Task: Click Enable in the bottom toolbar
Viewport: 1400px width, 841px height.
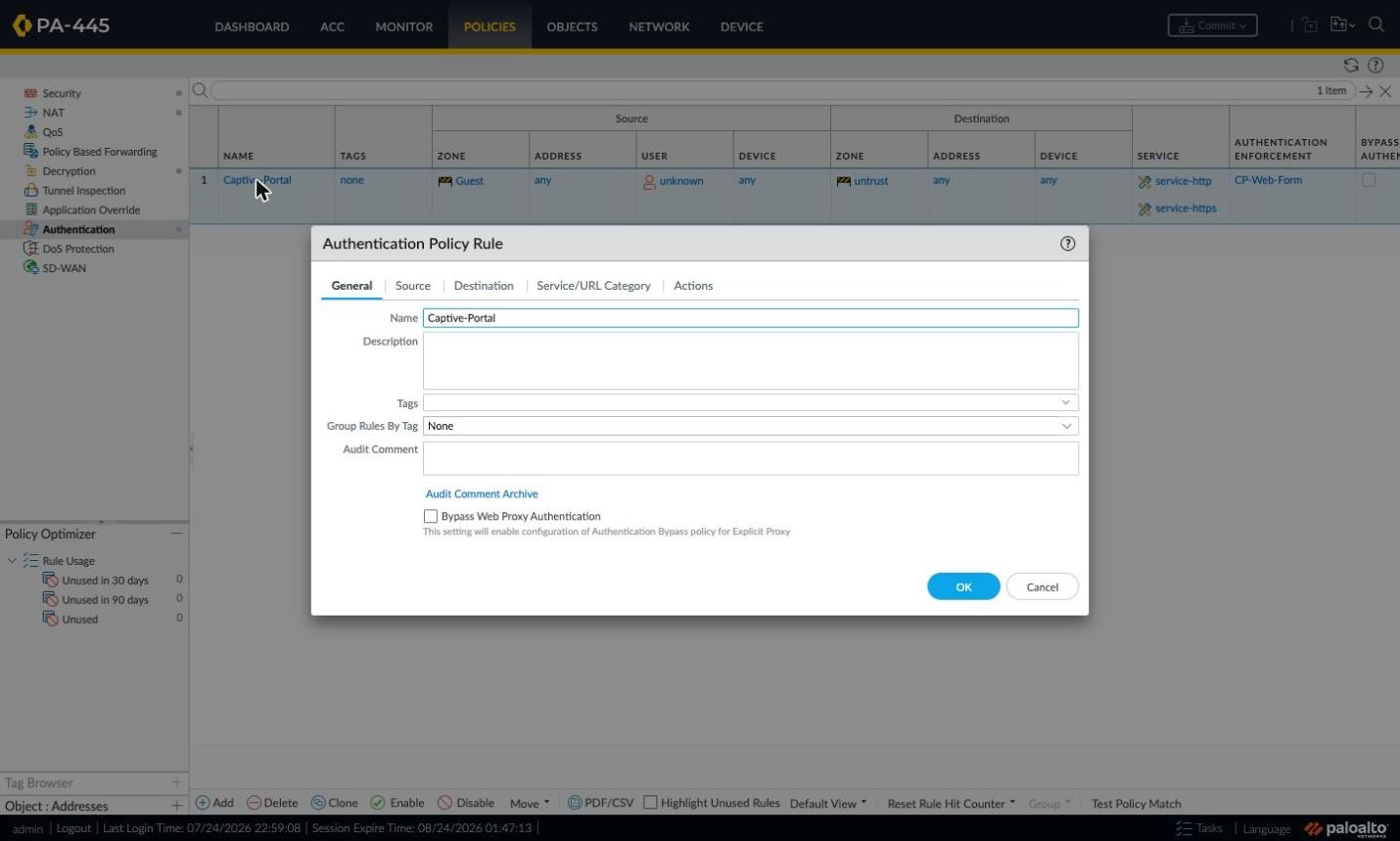Action: coord(397,803)
